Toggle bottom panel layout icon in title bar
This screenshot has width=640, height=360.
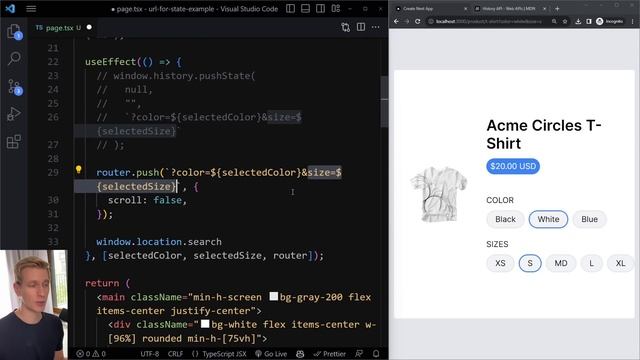pos(305,9)
